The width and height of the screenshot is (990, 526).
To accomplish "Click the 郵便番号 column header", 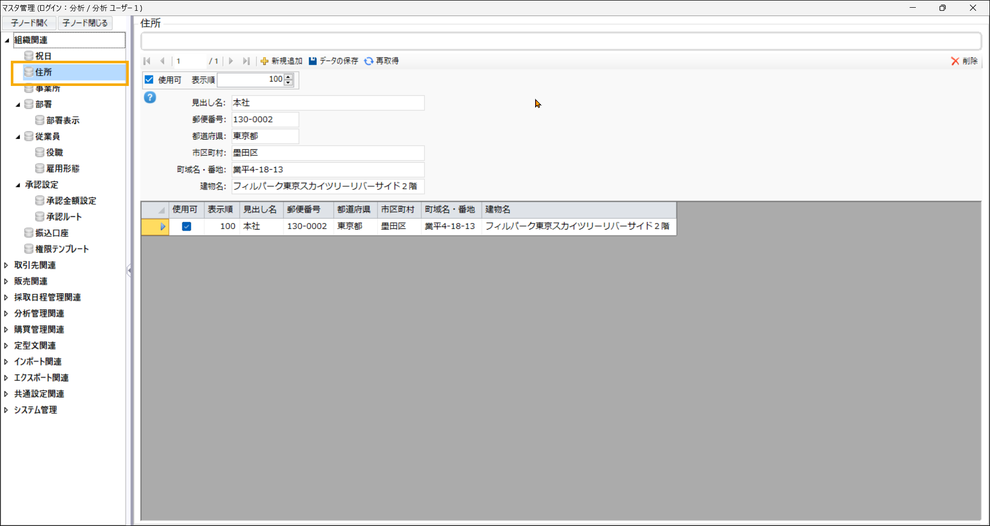I will click(308, 210).
